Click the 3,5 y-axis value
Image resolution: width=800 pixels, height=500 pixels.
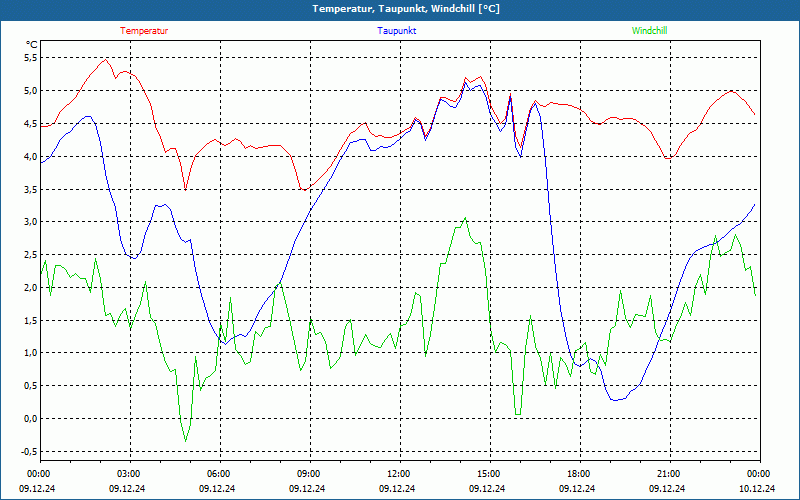[x=31, y=189]
